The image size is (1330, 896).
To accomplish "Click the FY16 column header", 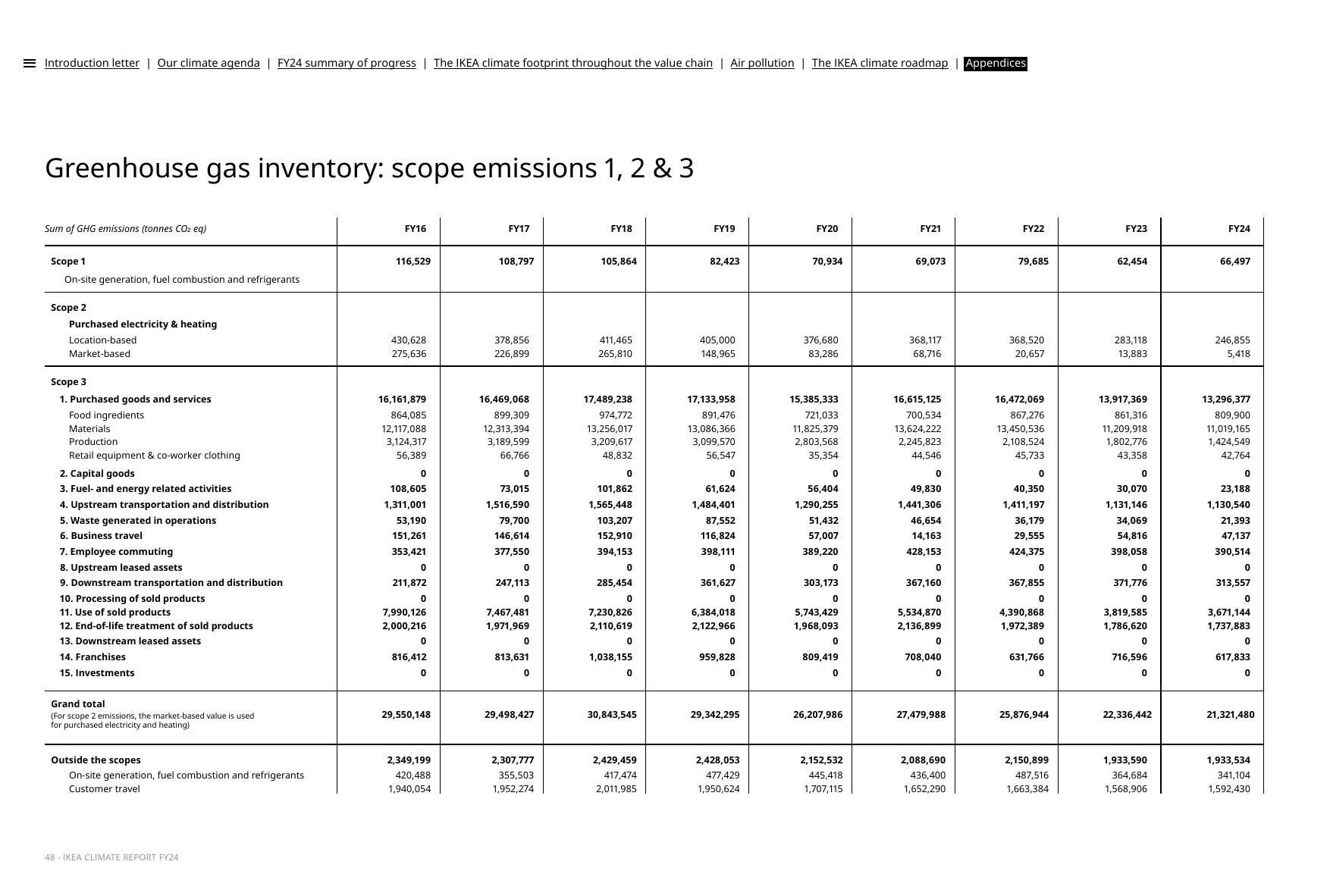I will coord(416,229).
